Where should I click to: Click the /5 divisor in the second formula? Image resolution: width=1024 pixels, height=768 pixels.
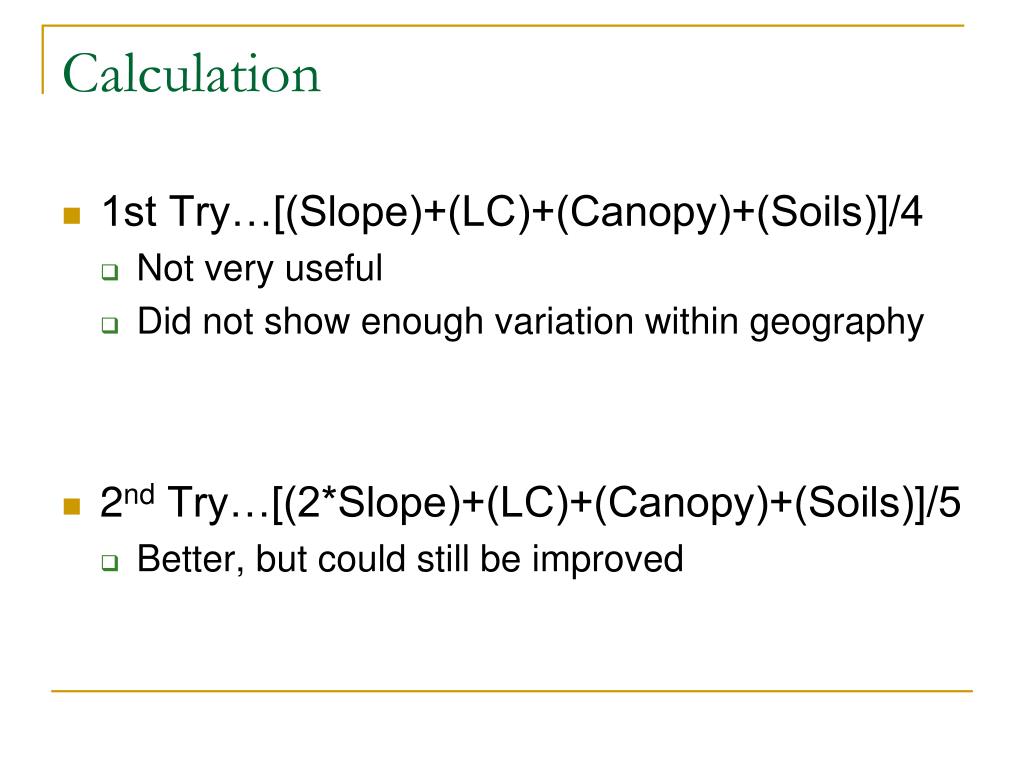(942, 503)
